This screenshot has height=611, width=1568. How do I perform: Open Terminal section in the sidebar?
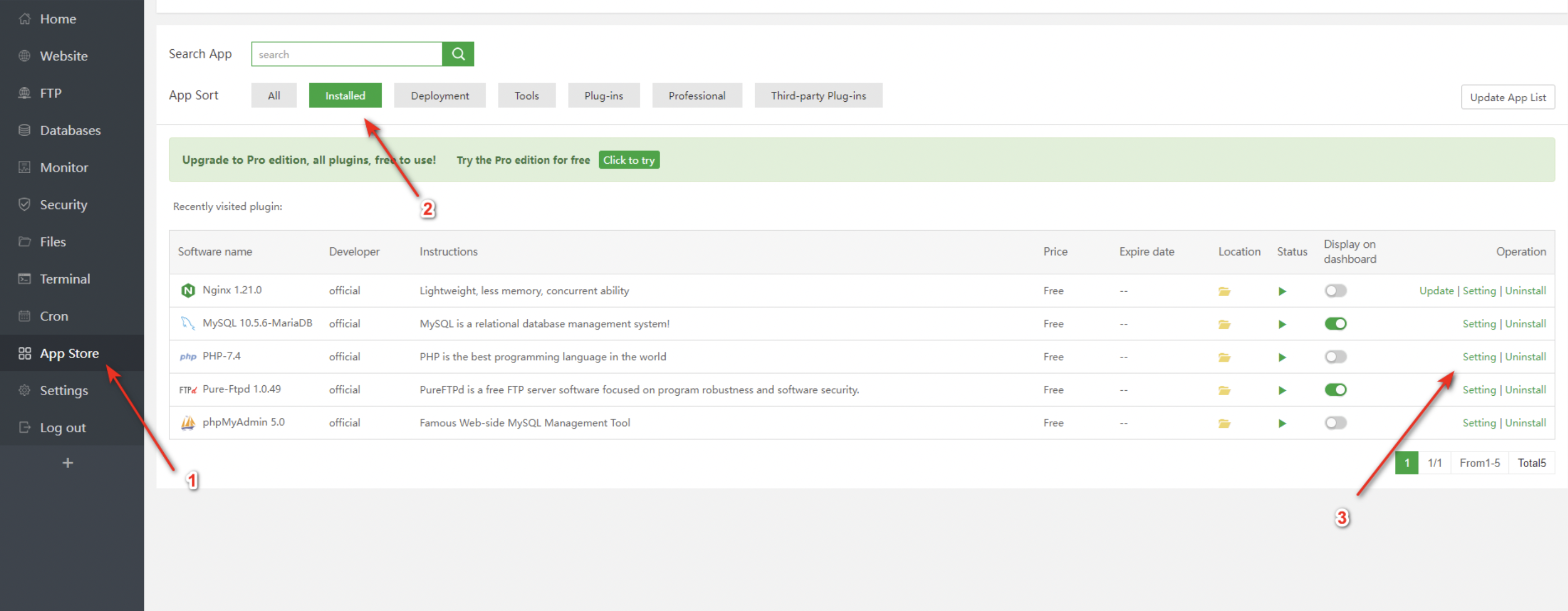65,279
